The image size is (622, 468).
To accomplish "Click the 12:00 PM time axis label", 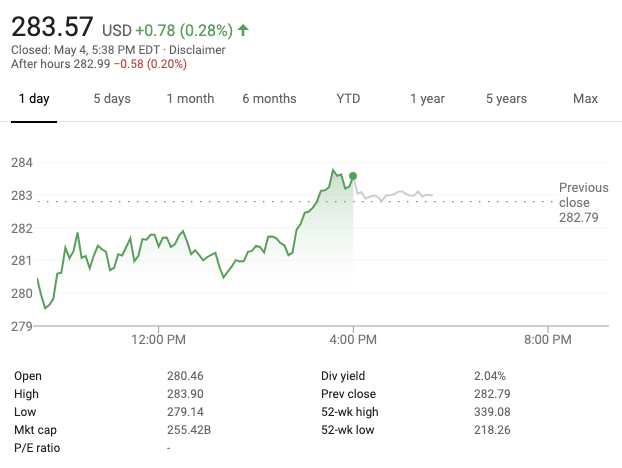I will [159, 340].
